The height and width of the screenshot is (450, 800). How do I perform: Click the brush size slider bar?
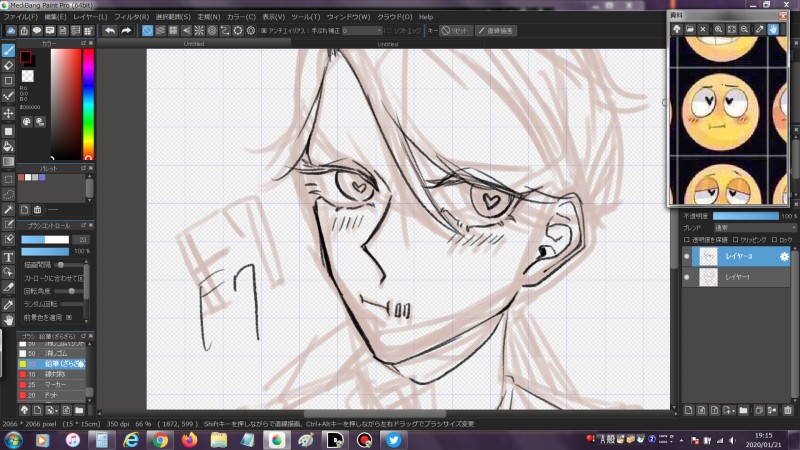[45, 239]
